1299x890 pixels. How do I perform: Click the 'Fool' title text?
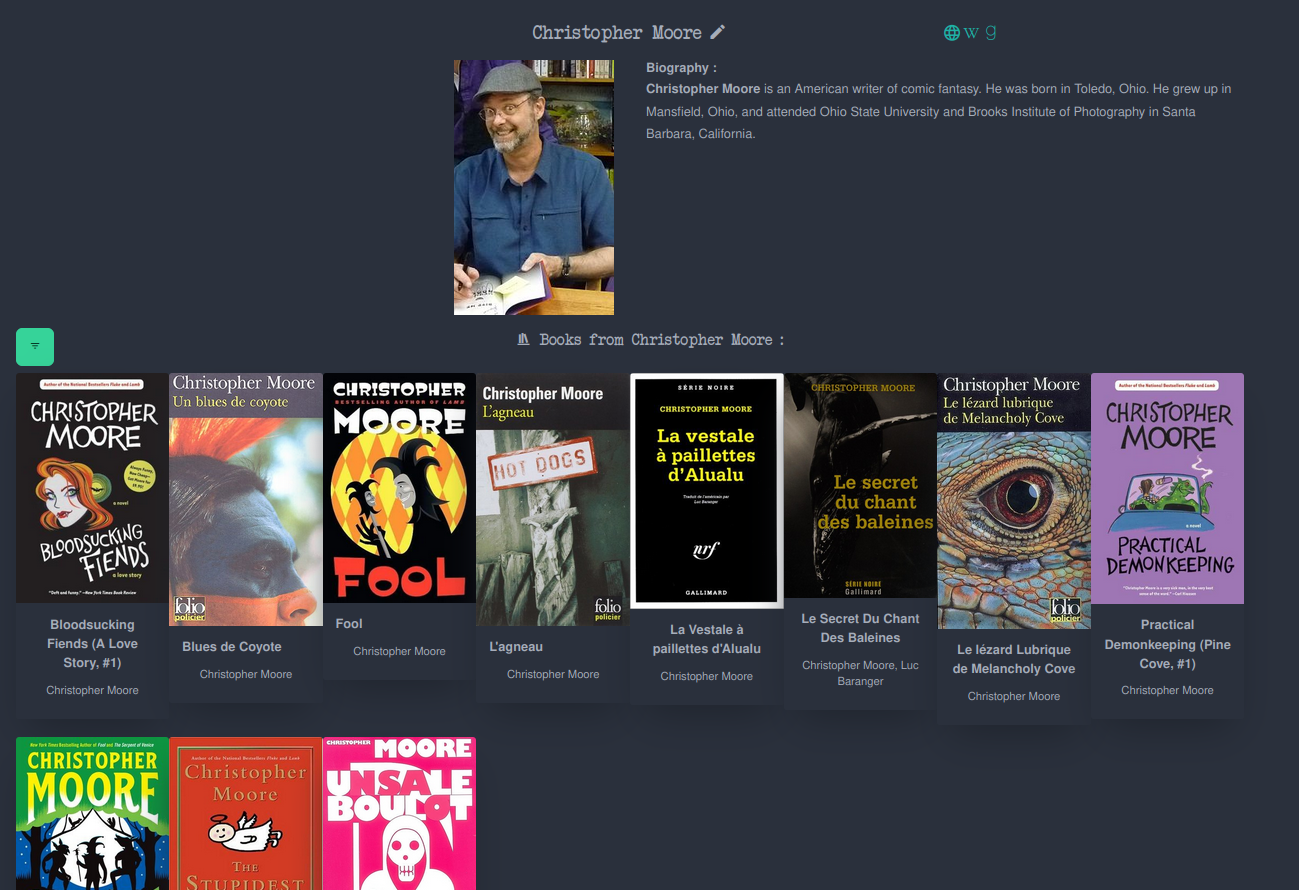[x=349, y=623]
